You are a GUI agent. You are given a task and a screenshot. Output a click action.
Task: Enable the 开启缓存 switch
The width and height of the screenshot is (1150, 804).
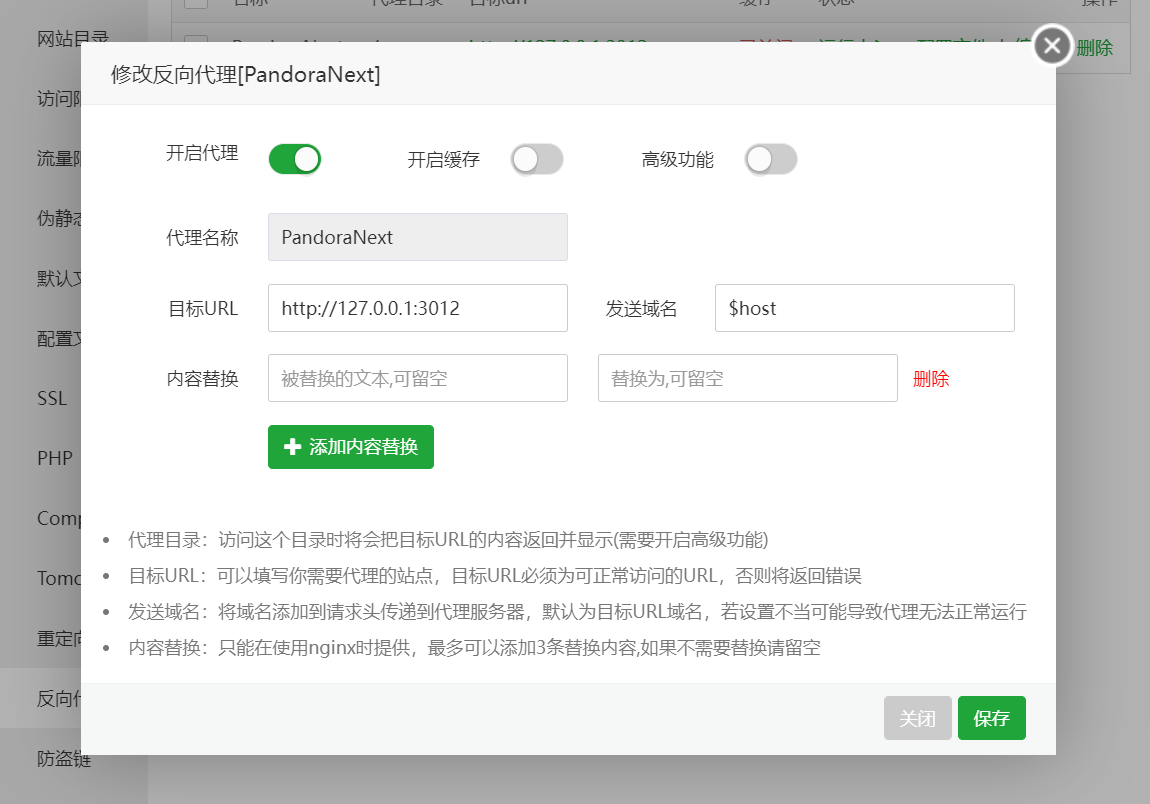pos(537,159)
